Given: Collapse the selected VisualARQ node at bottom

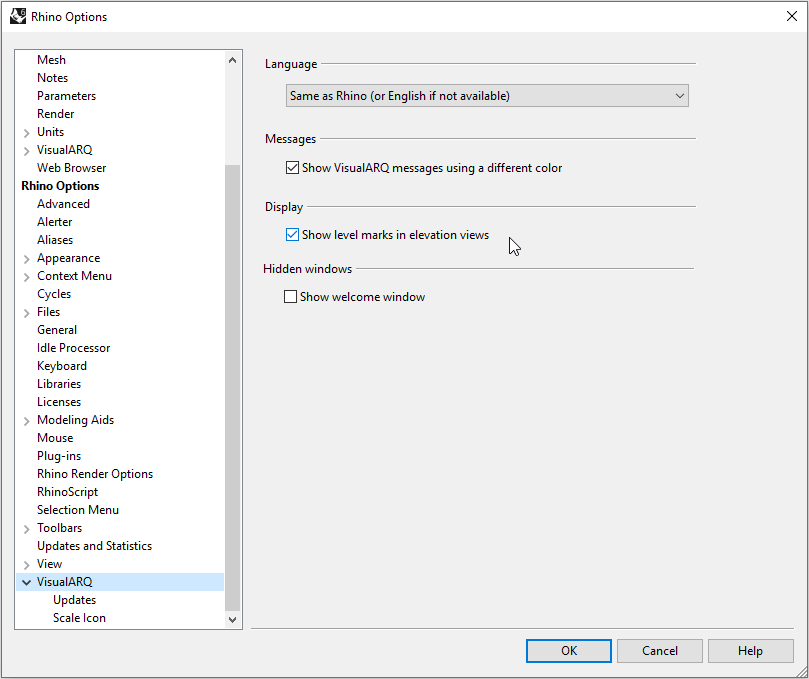Looking at the screenshot, I should pyautogui.click(x=27, y=582).
